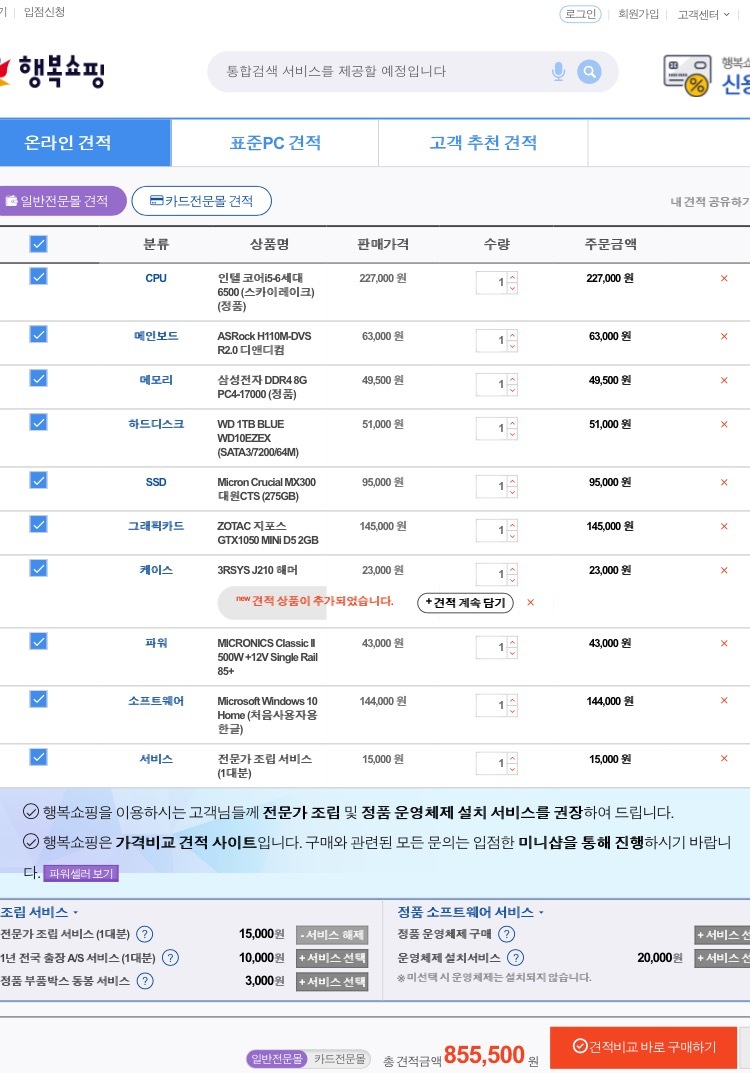
Task: Uncheck the 그래픽카드 row checkbox
Action: 38,524
